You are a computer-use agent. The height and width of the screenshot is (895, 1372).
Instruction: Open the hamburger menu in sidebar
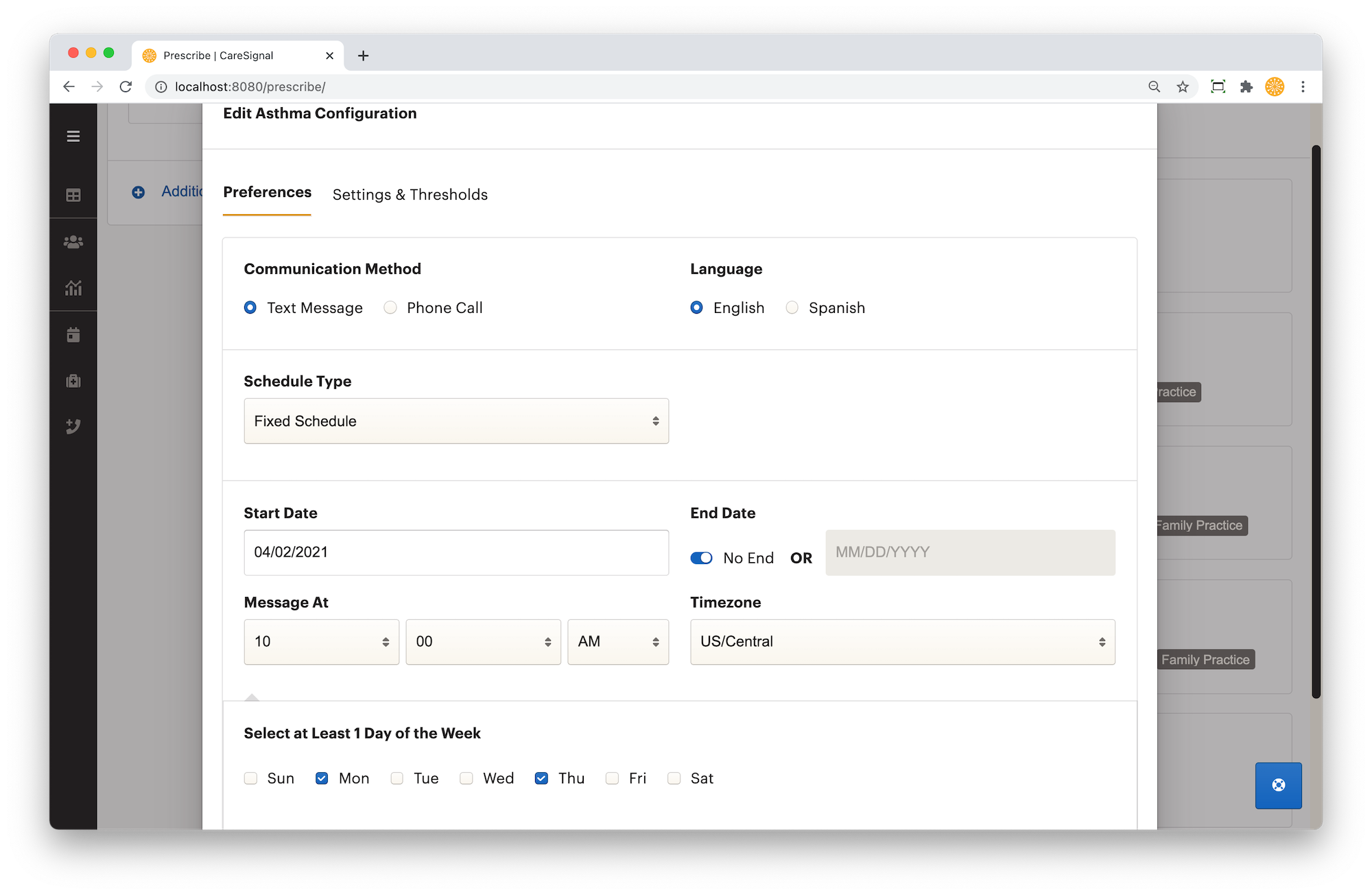point(73,137)
